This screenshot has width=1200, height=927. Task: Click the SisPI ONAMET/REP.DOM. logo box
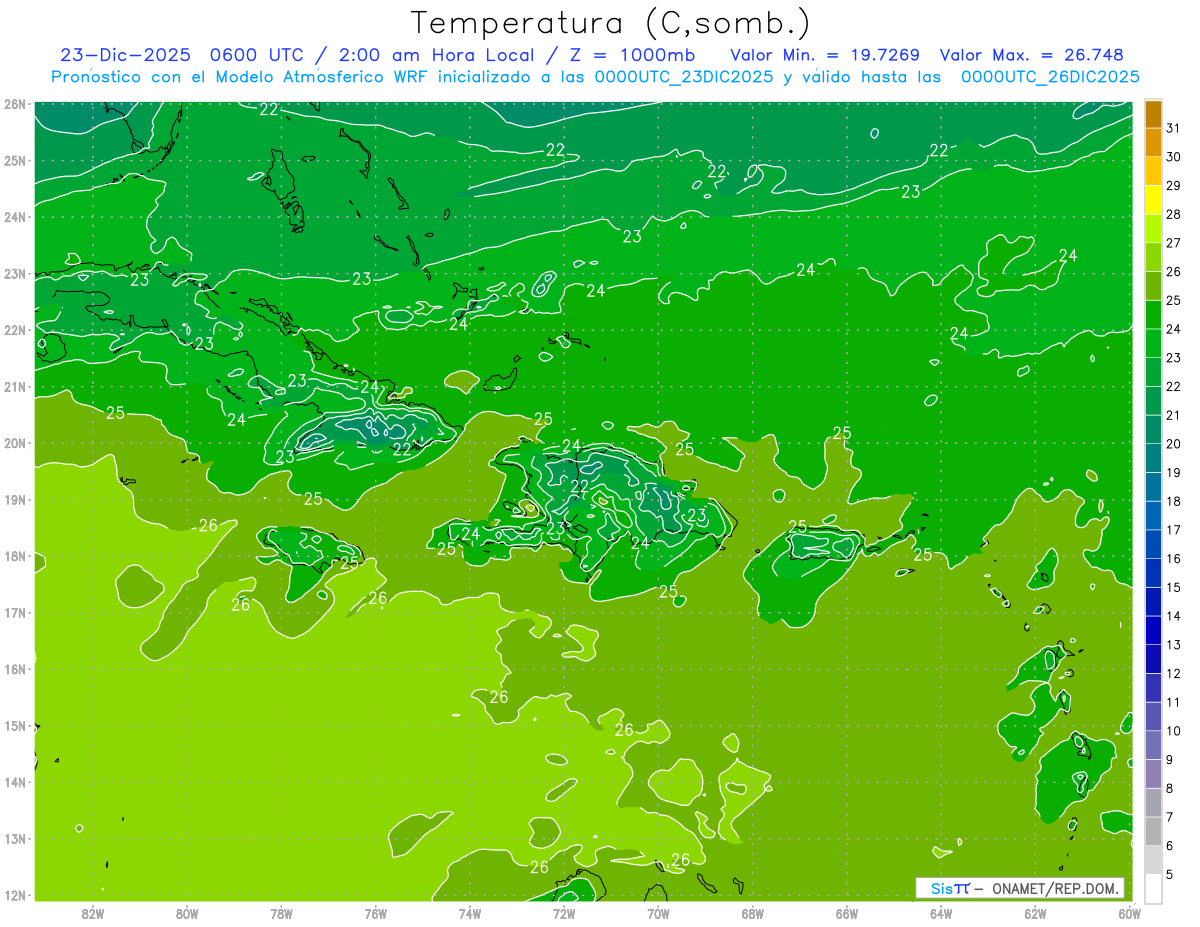tap(1019, 888)
